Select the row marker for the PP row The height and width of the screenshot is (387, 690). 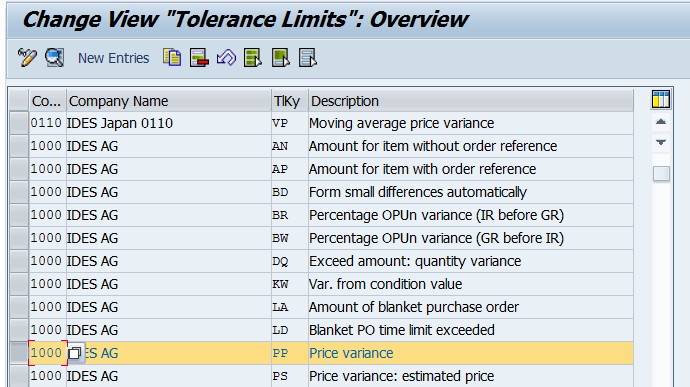[19, 353]
